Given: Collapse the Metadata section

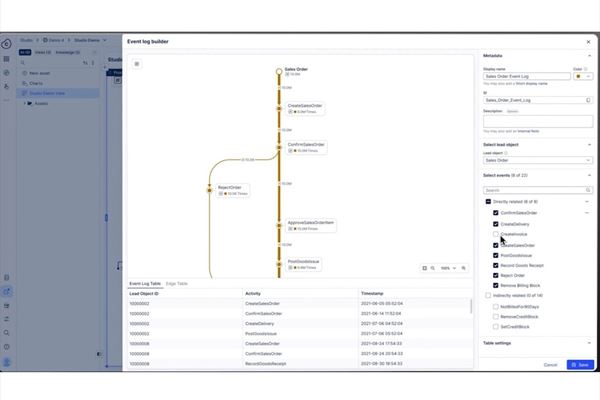Looking at the screenshot, I should [587, 56].
